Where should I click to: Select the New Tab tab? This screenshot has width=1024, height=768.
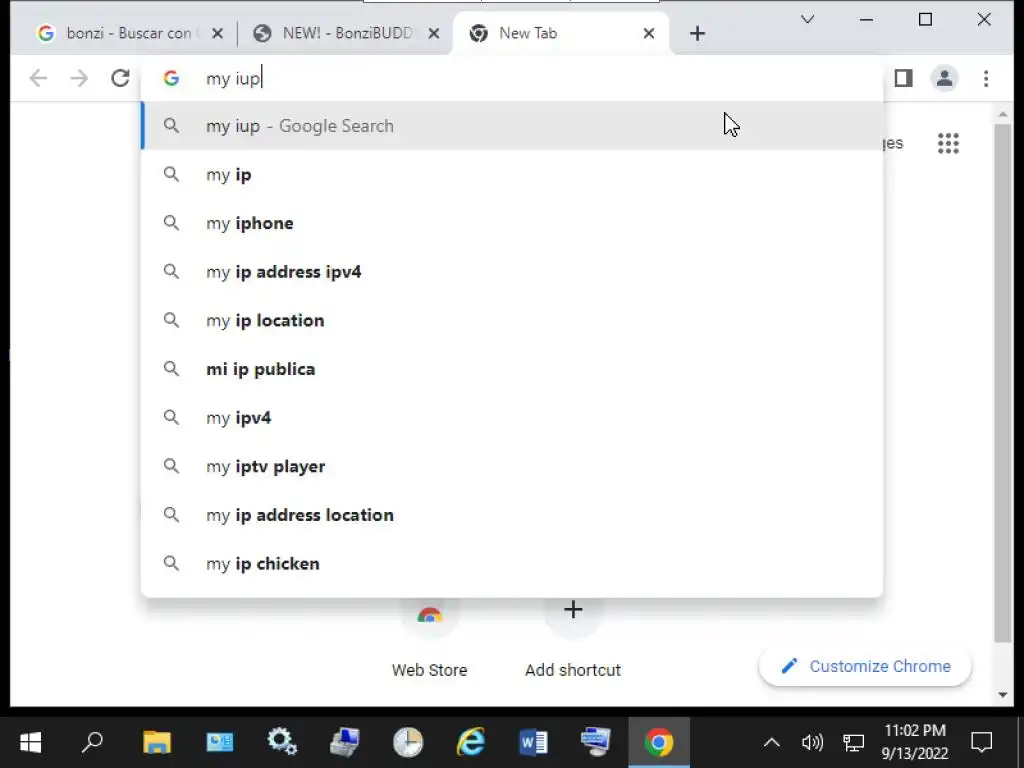[x=562, y=33]
